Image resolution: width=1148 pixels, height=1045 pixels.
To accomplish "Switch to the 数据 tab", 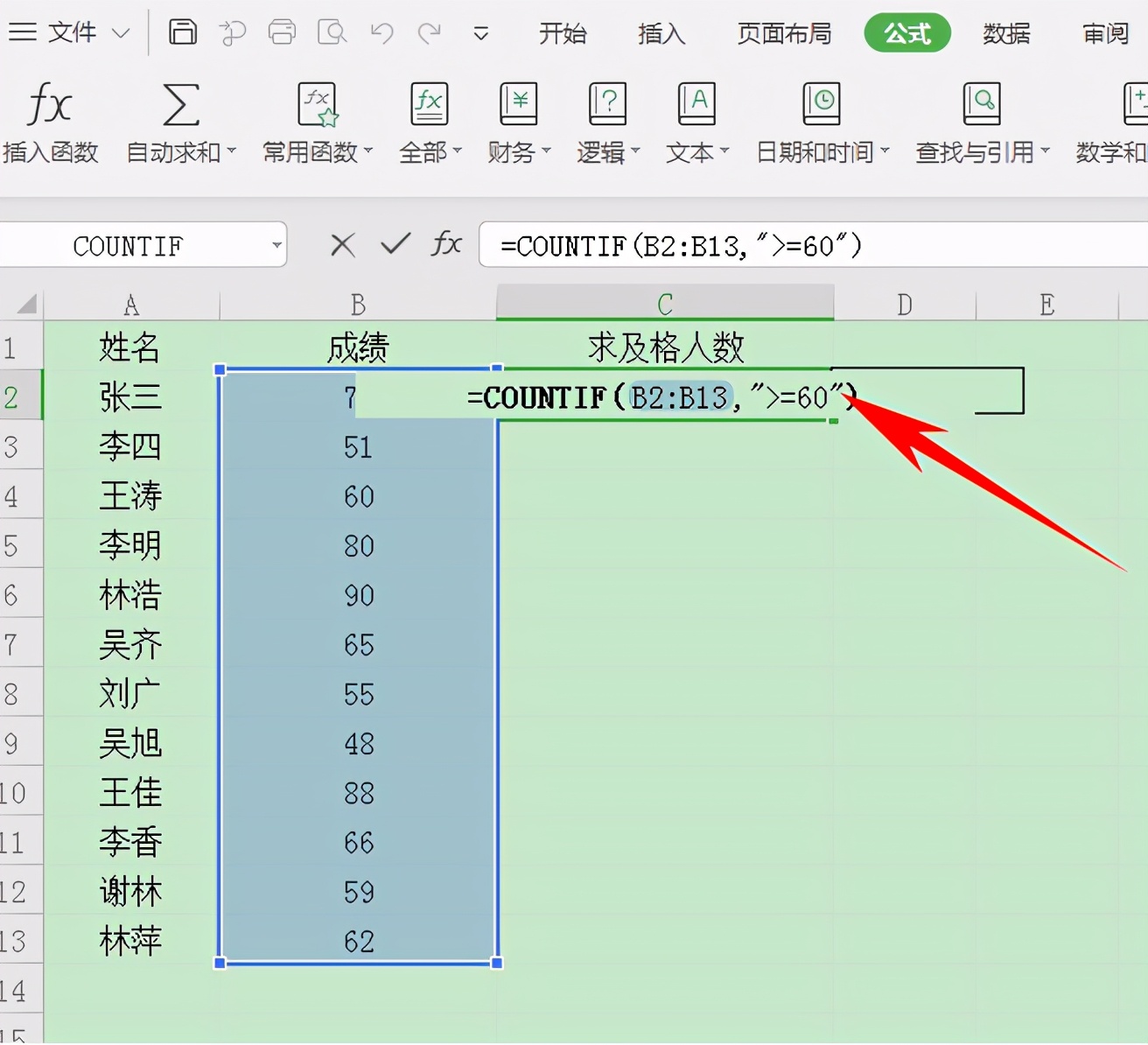I will pyautogui.click(x=1006, y=33).
